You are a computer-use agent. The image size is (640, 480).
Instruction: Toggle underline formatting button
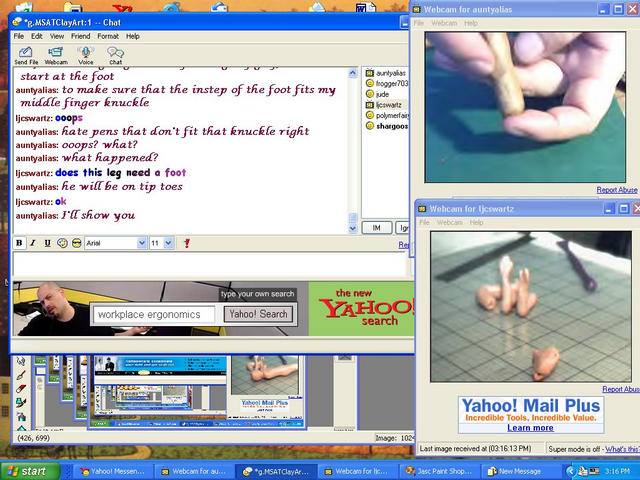pos(47,243)
